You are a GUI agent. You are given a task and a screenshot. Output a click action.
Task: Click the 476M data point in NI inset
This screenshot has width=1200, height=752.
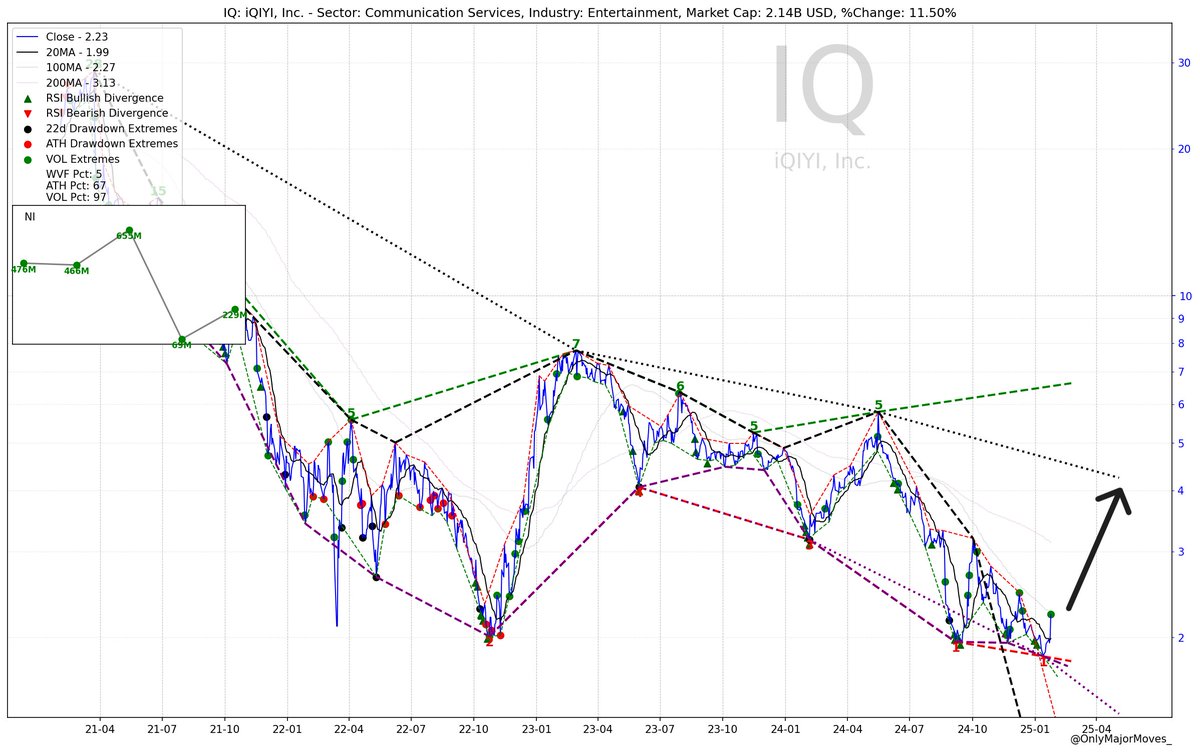click(23, 263)
